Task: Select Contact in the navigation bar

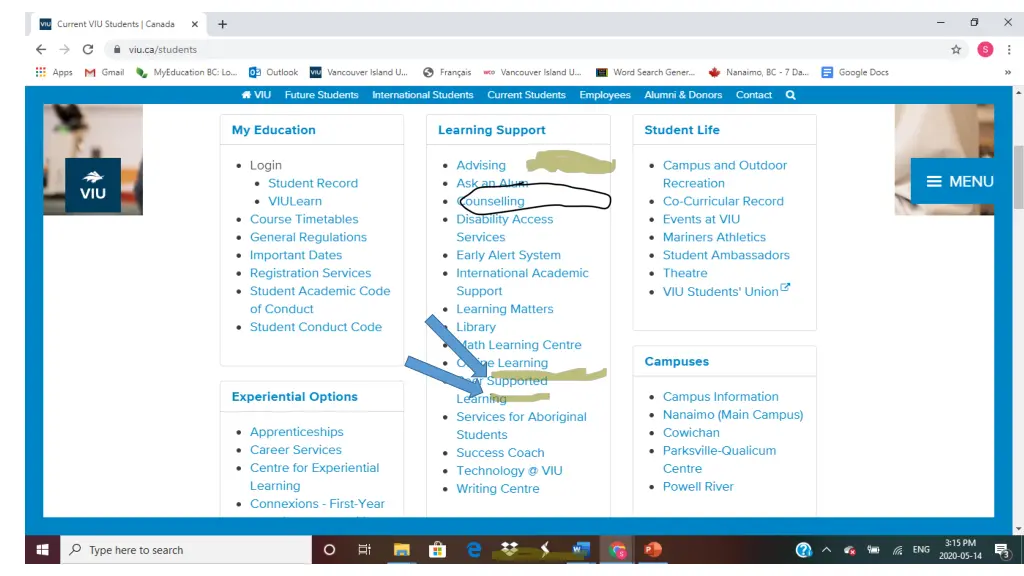Action: coord(754,95)
